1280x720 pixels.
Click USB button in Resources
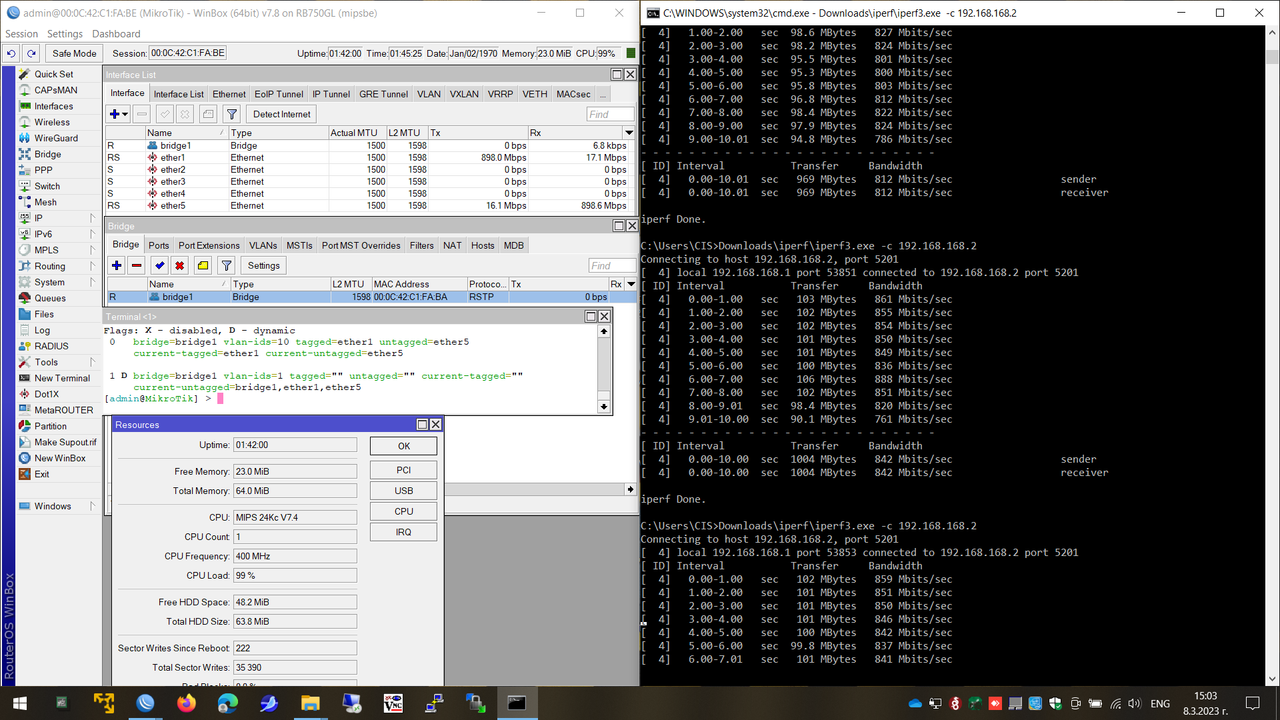point(403,491)
